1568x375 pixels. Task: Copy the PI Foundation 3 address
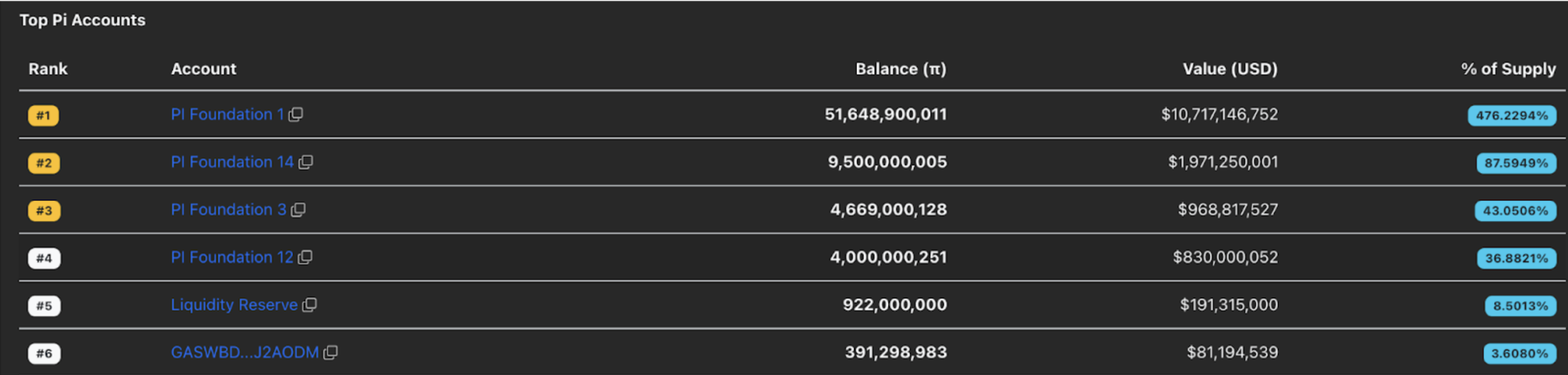pos(299,209)
